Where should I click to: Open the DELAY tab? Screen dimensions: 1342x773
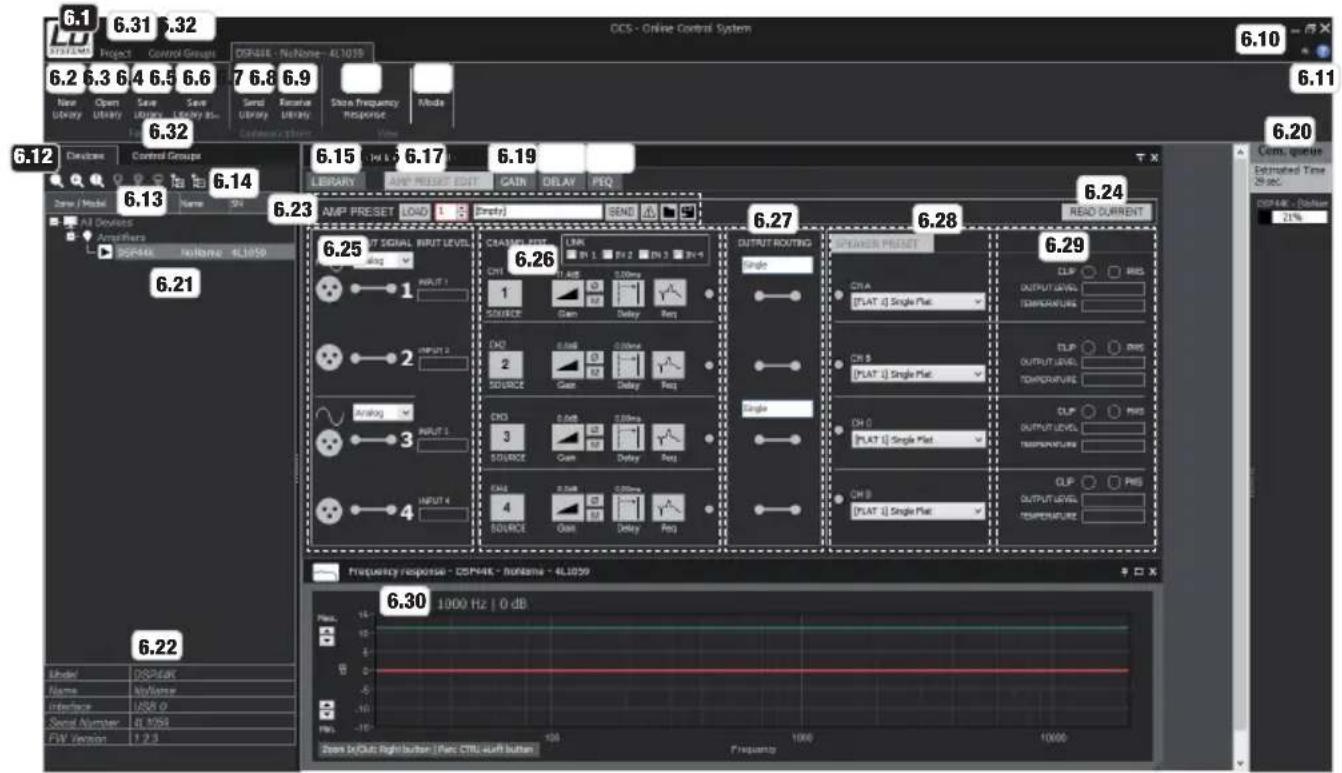point(561,183)
